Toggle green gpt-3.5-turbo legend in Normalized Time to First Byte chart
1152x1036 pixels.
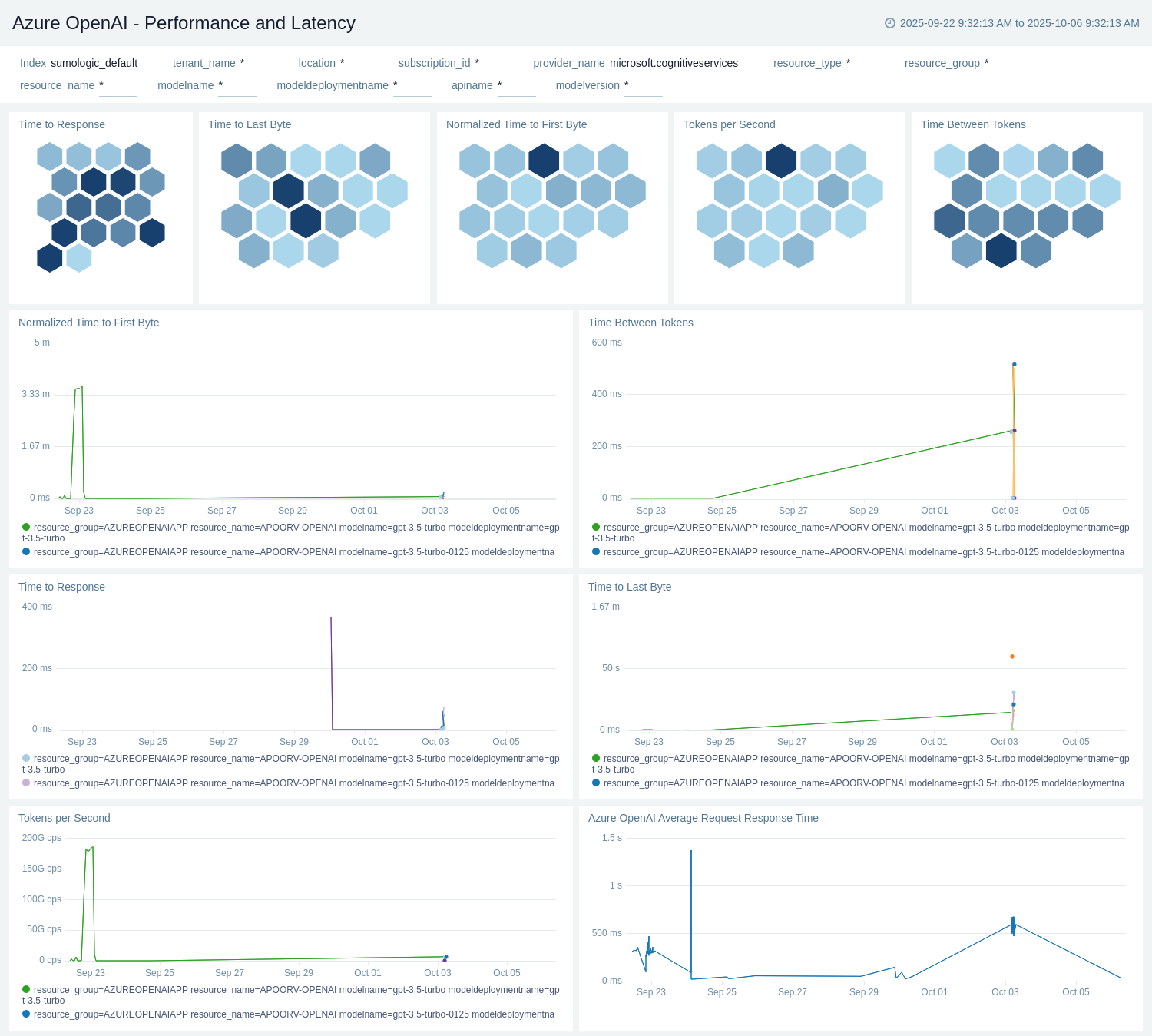[26, 528]
